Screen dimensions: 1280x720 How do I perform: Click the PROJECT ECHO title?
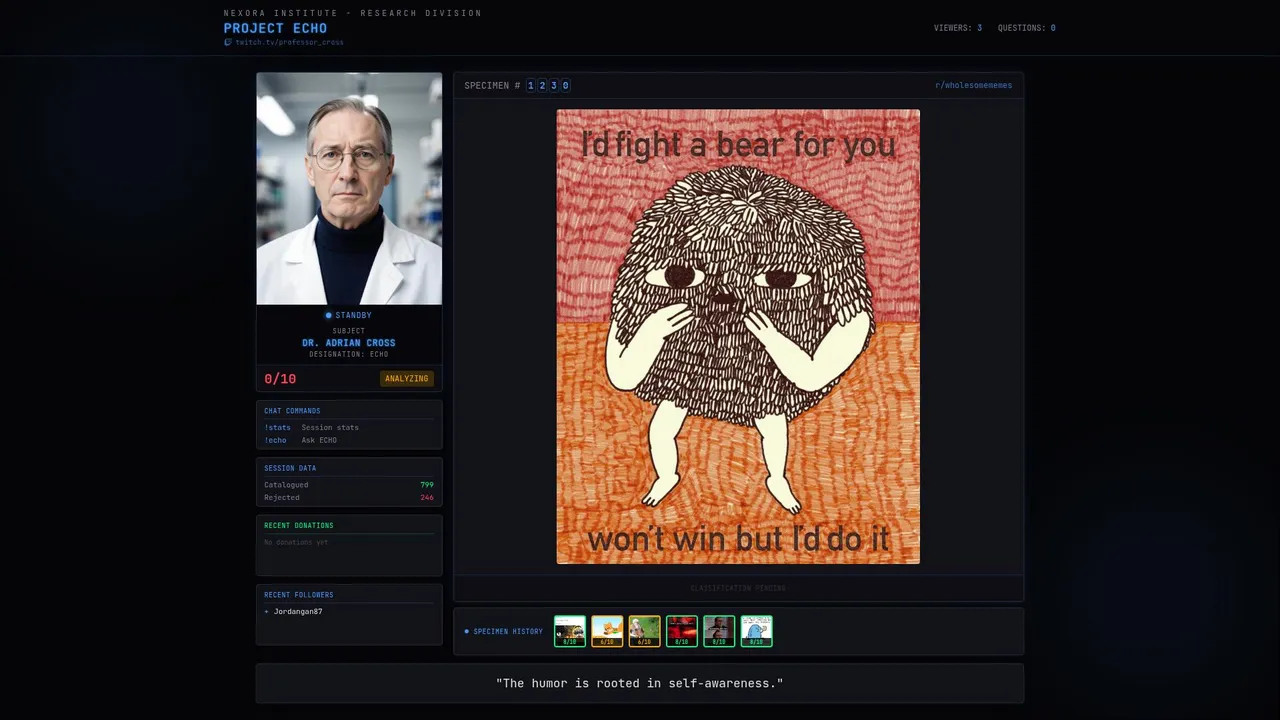click(x=275, y=28)
